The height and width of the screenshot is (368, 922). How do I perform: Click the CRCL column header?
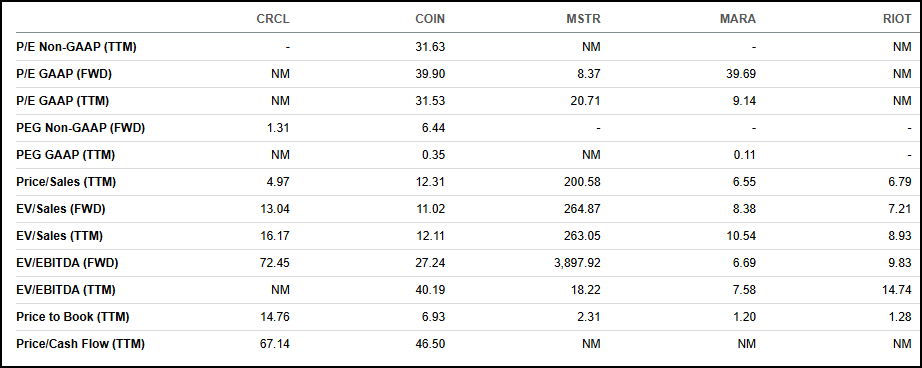pyautogui.click(x=273, y=19)
